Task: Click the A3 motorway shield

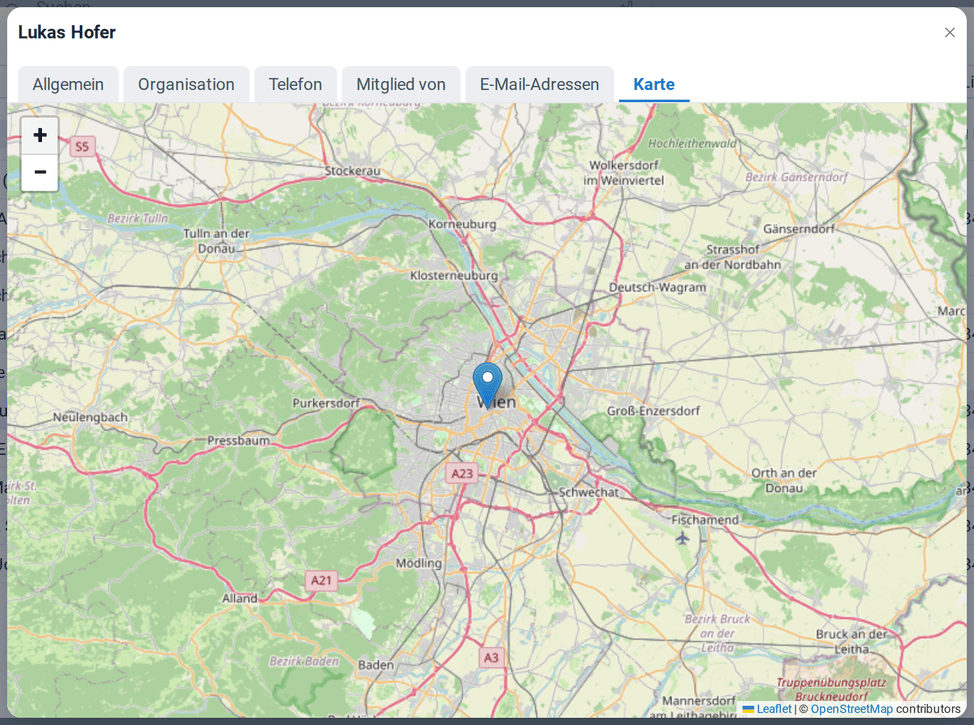Action: [x=491, y=658]
